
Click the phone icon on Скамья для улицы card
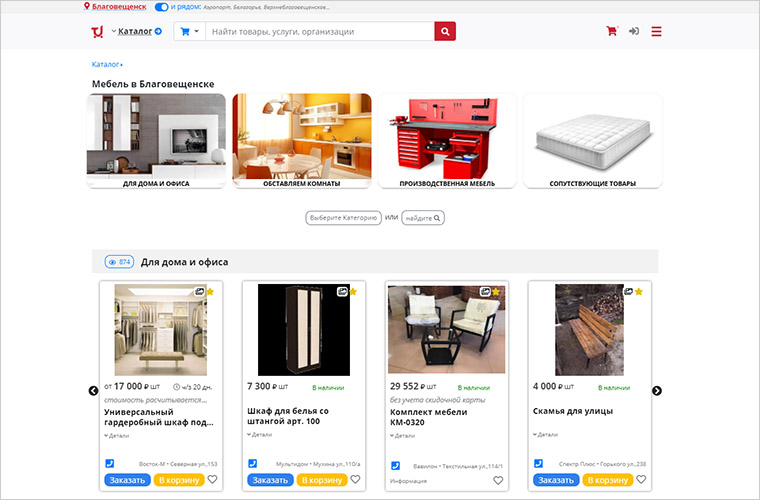point(538,464)
